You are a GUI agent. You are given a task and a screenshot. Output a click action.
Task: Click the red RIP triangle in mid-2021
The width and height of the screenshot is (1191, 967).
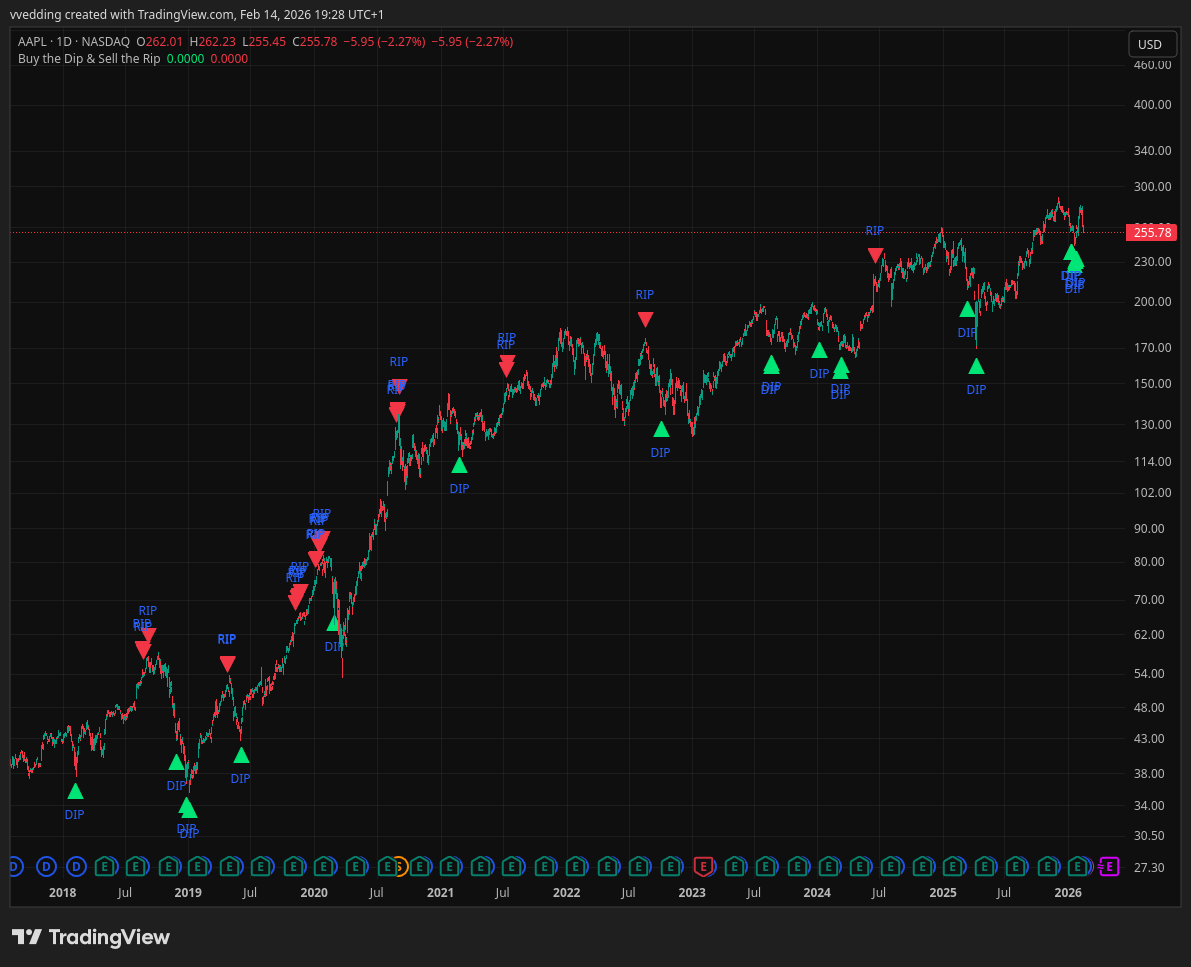(x=507, y=368)
